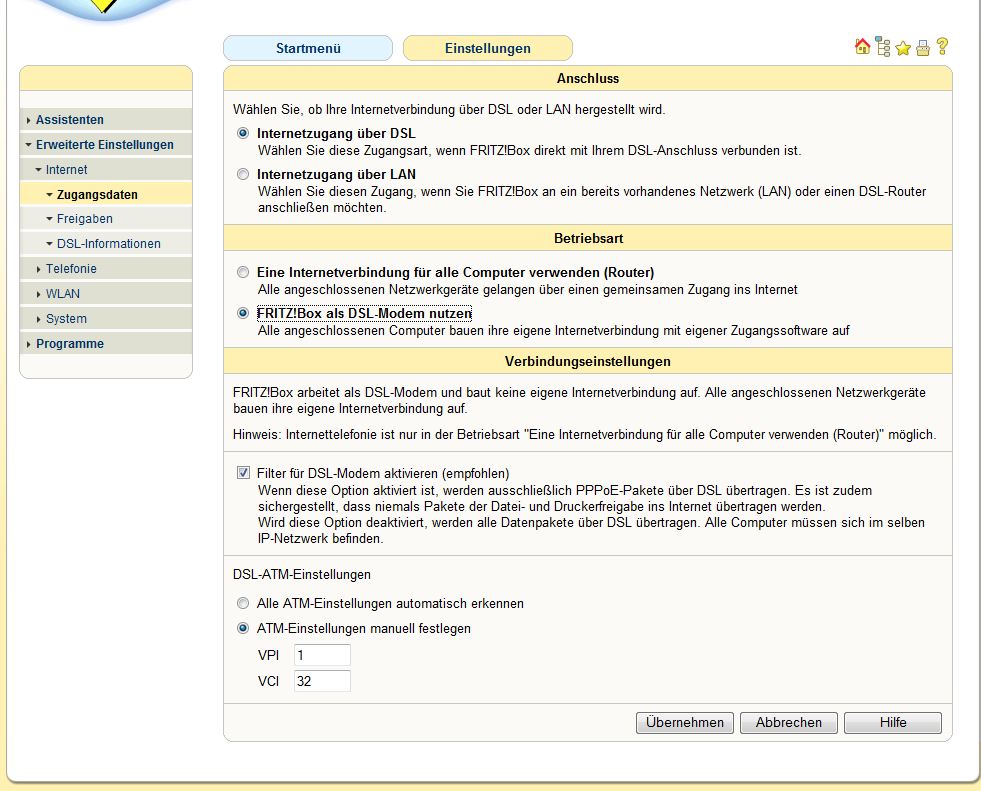Open the Freigaben menu entry

106,219
